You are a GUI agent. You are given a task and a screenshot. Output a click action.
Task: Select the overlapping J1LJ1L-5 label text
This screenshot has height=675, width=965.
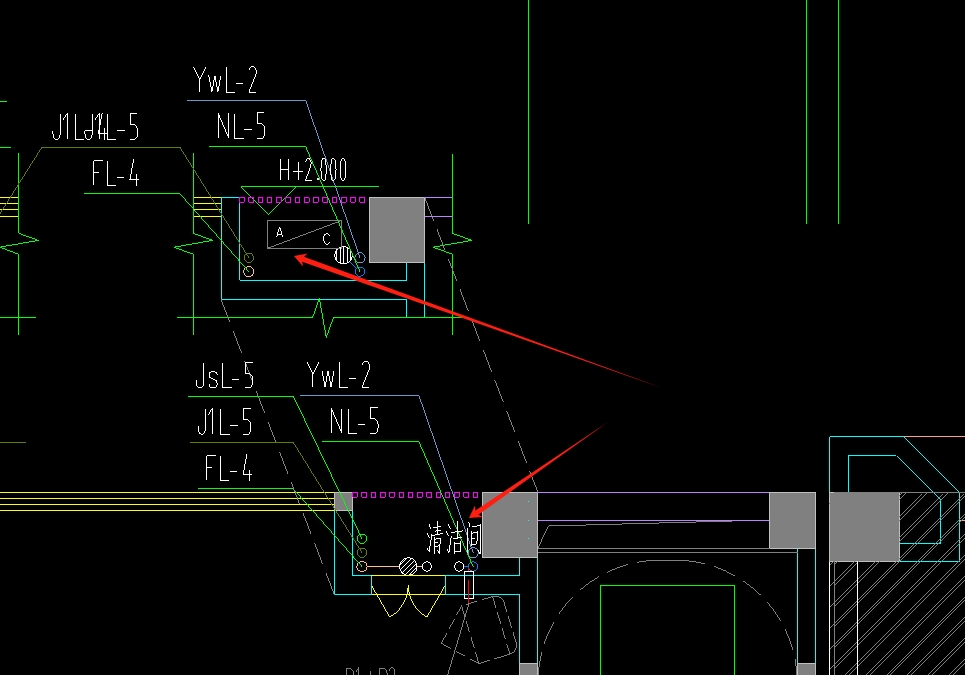[95, 127]
